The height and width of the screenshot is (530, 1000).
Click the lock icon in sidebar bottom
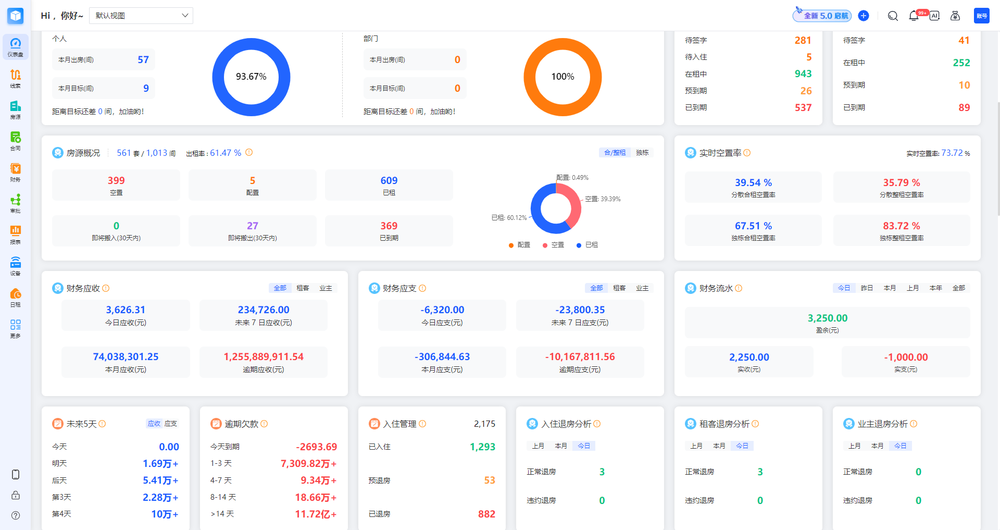(15, 495)
